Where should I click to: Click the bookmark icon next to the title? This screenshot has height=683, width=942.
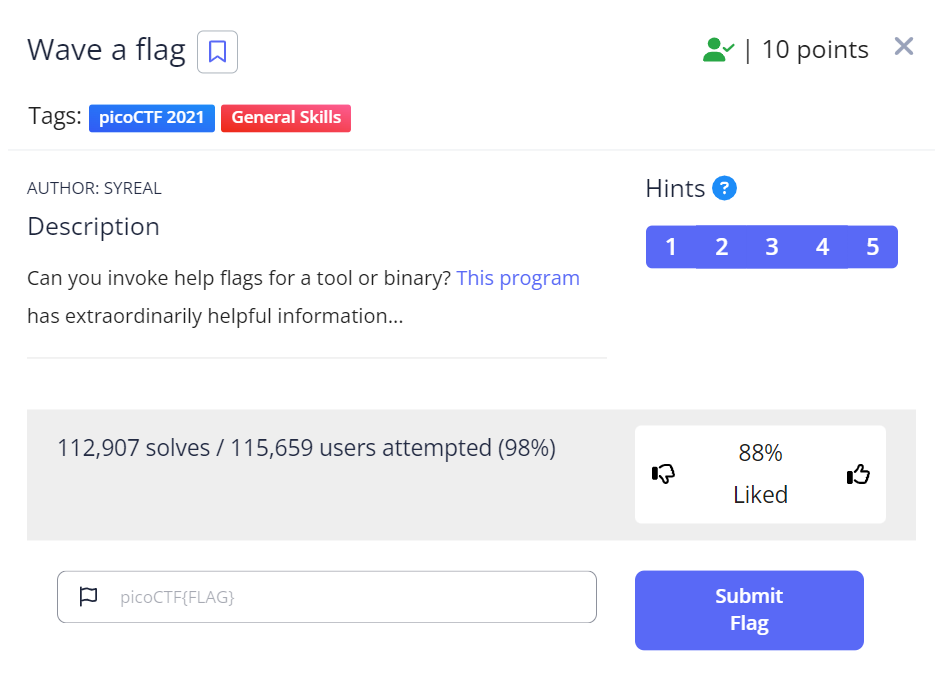[x=217, y=50]
